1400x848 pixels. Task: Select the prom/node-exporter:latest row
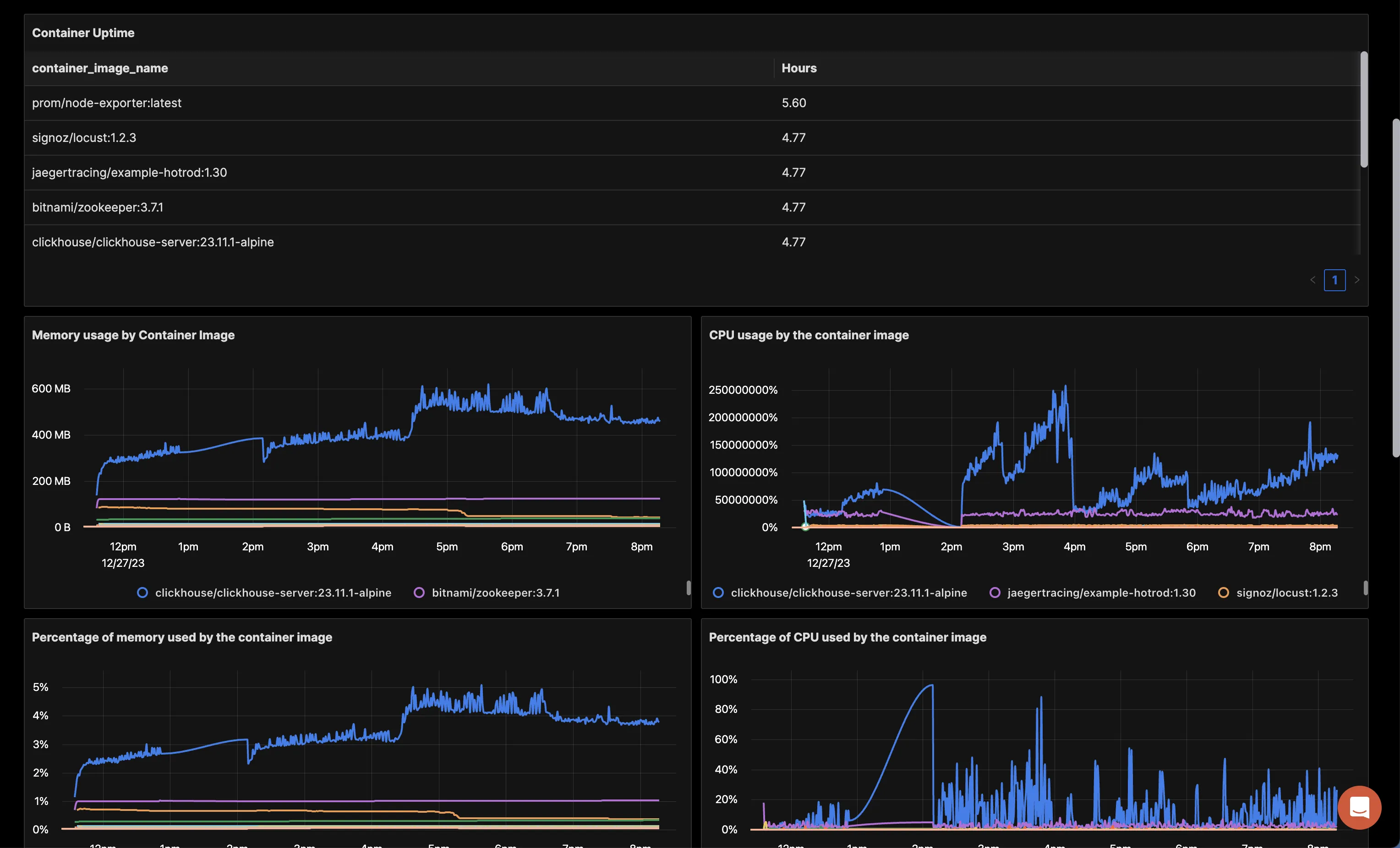pyautogui.click(x=692, y=103)
